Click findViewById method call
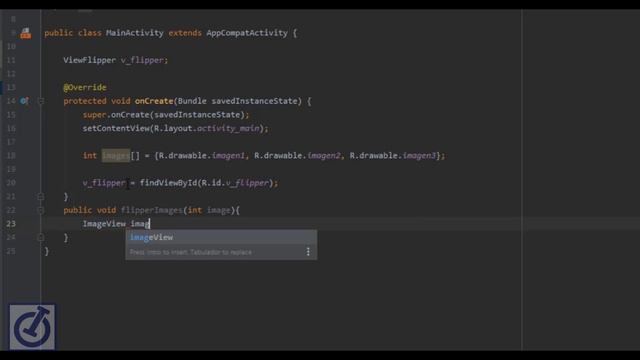Image resolution: width=640 pixels, height=360 pixels. pyautogui.click(x=169, y=183)
